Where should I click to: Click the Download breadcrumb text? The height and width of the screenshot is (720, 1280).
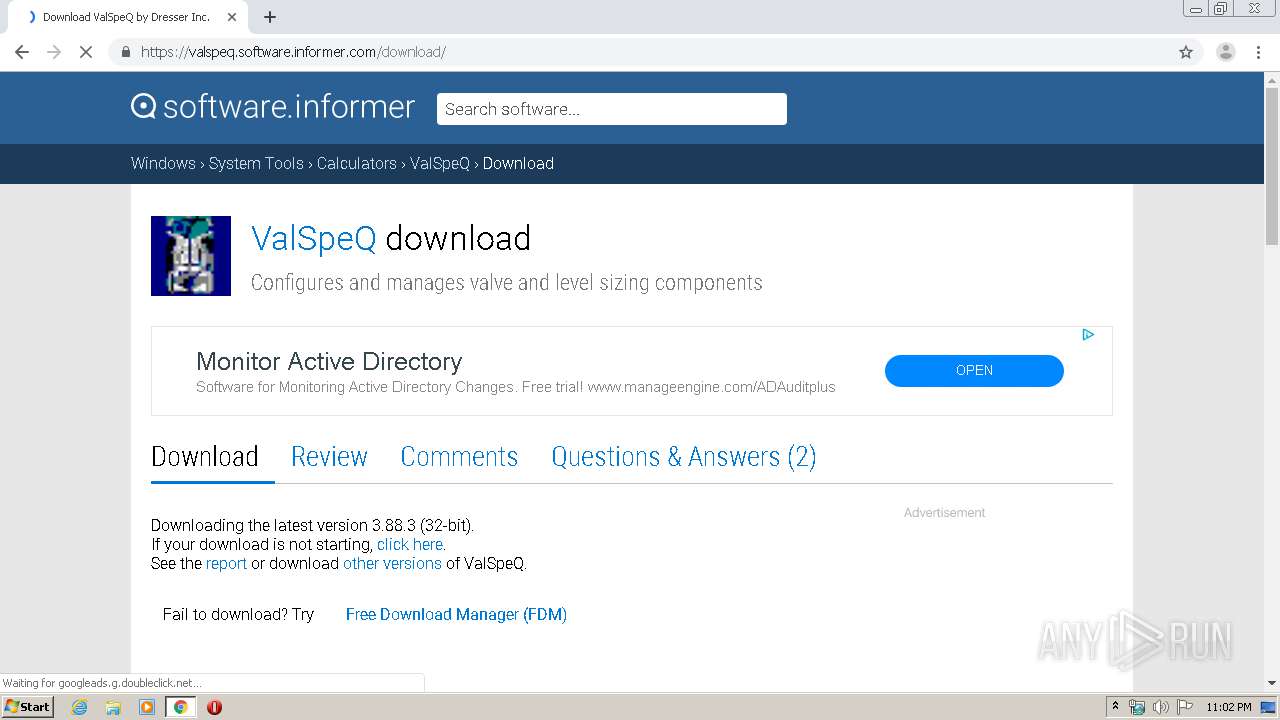pyautogui.click(x=518, y=163)
